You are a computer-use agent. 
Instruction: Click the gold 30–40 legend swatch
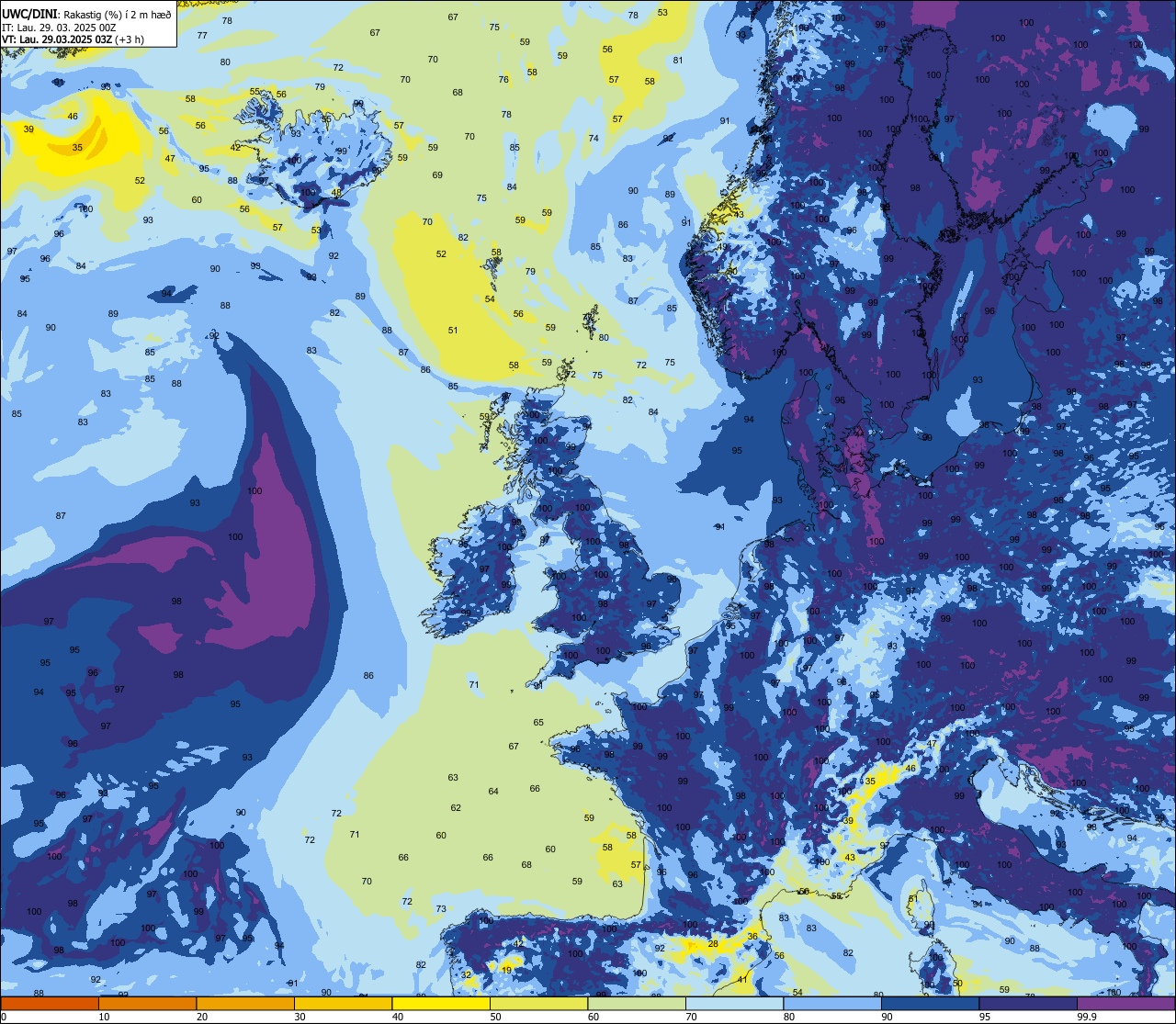coord(343,1003)
